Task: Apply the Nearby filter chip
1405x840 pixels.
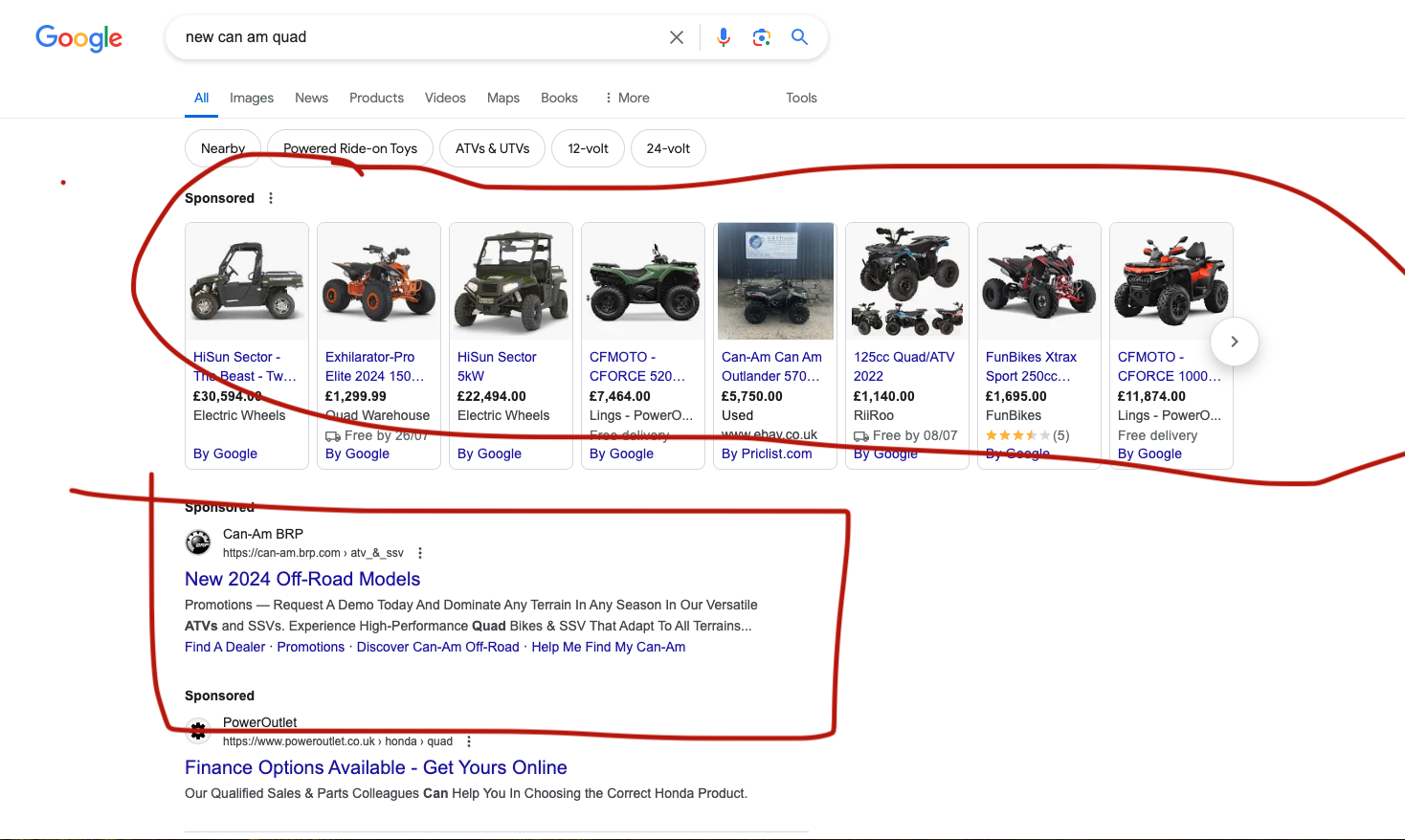Action: (x=223, y=148)
